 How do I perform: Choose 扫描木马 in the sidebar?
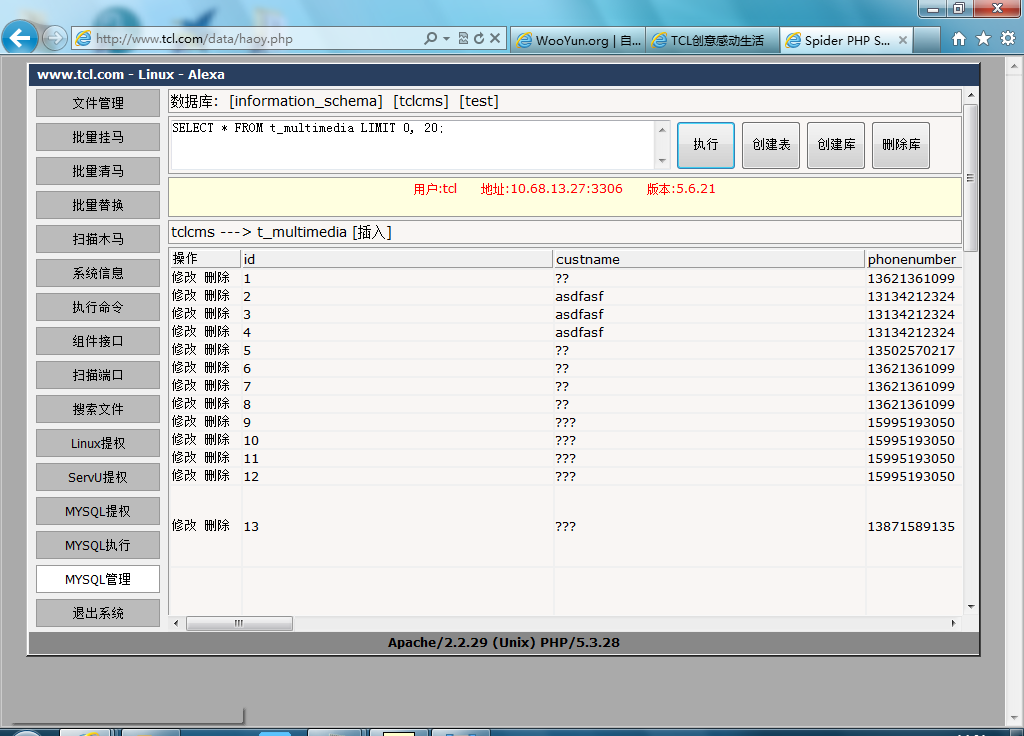pyautogui.click(x=98, y=239)
